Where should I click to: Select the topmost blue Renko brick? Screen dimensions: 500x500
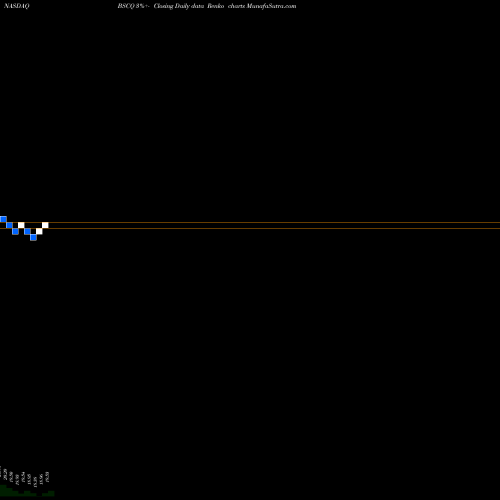point(3,219)
